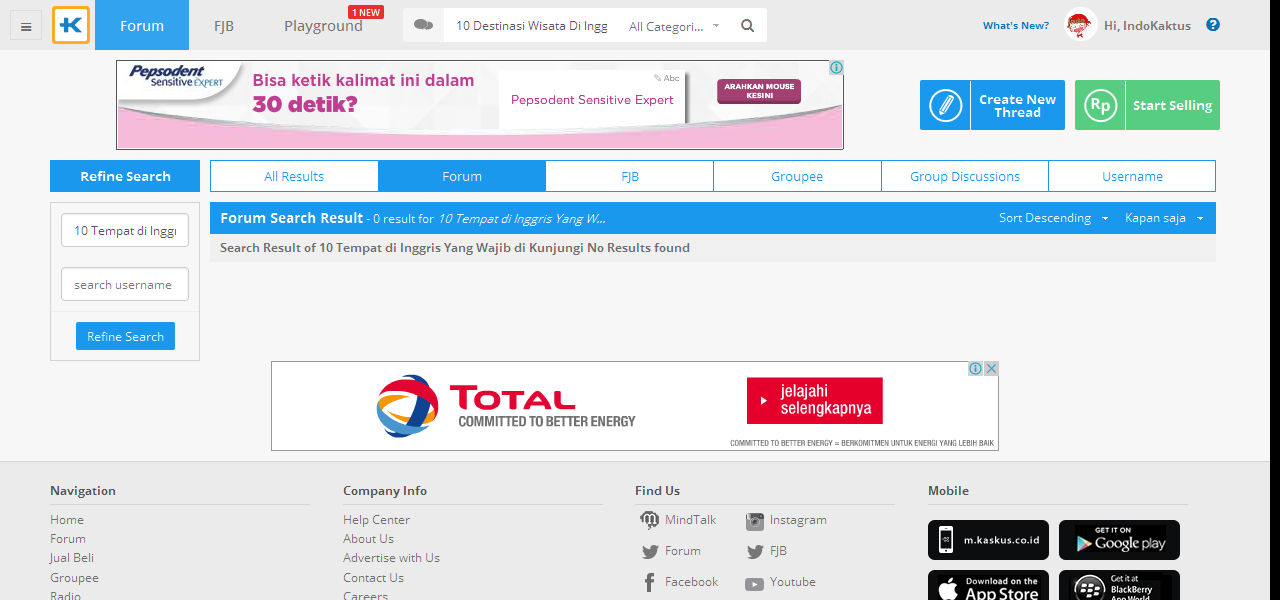Click the jelajahi selengkapnya ad button
Image resolution: width=1280 pixels, height=600 pixels.
coord(815,400)
